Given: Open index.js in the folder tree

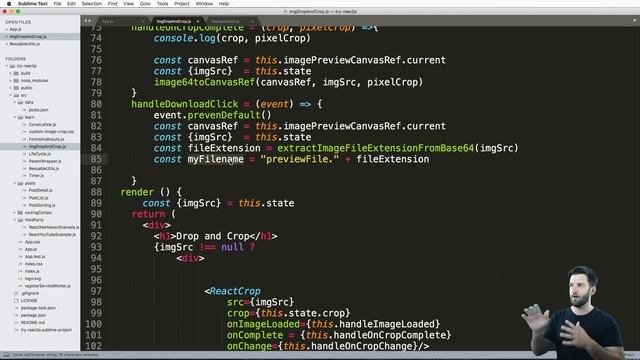Looking at the screenshot, I should [x=32, y=271].
